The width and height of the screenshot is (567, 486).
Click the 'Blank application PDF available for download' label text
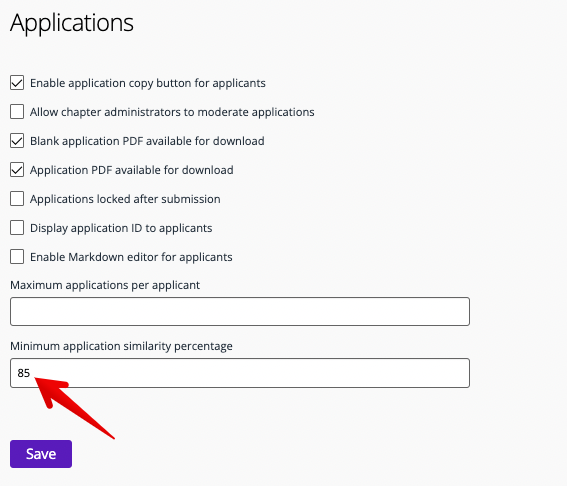pos(147,141)
